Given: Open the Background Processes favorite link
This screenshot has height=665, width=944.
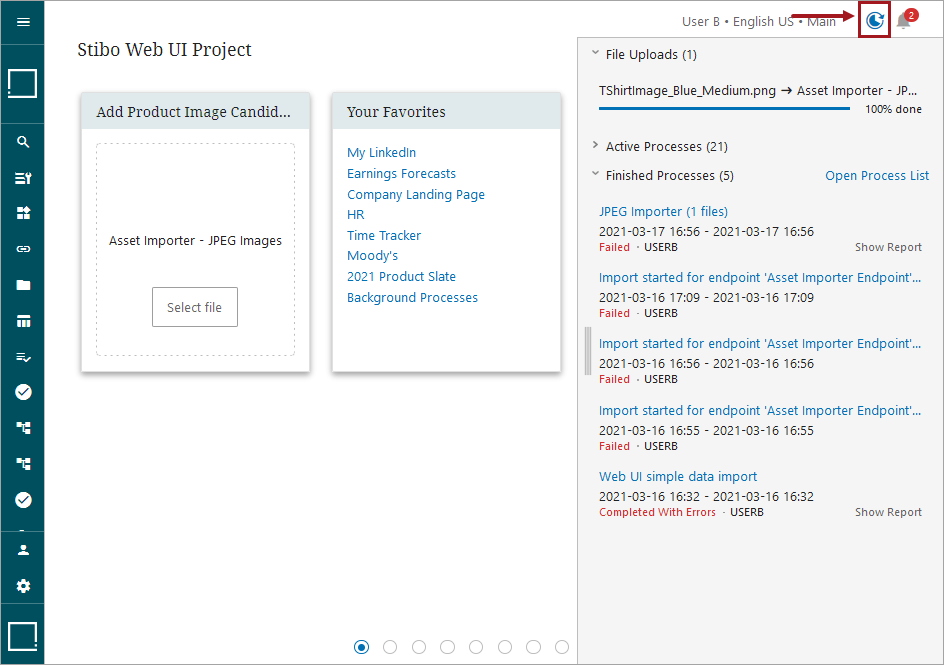Looking at the screenshot, I should tap(412, 298).
